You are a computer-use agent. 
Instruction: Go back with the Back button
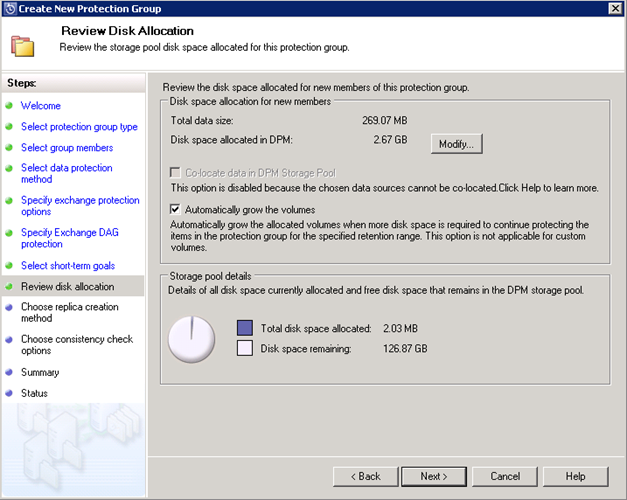pos(364,476)
